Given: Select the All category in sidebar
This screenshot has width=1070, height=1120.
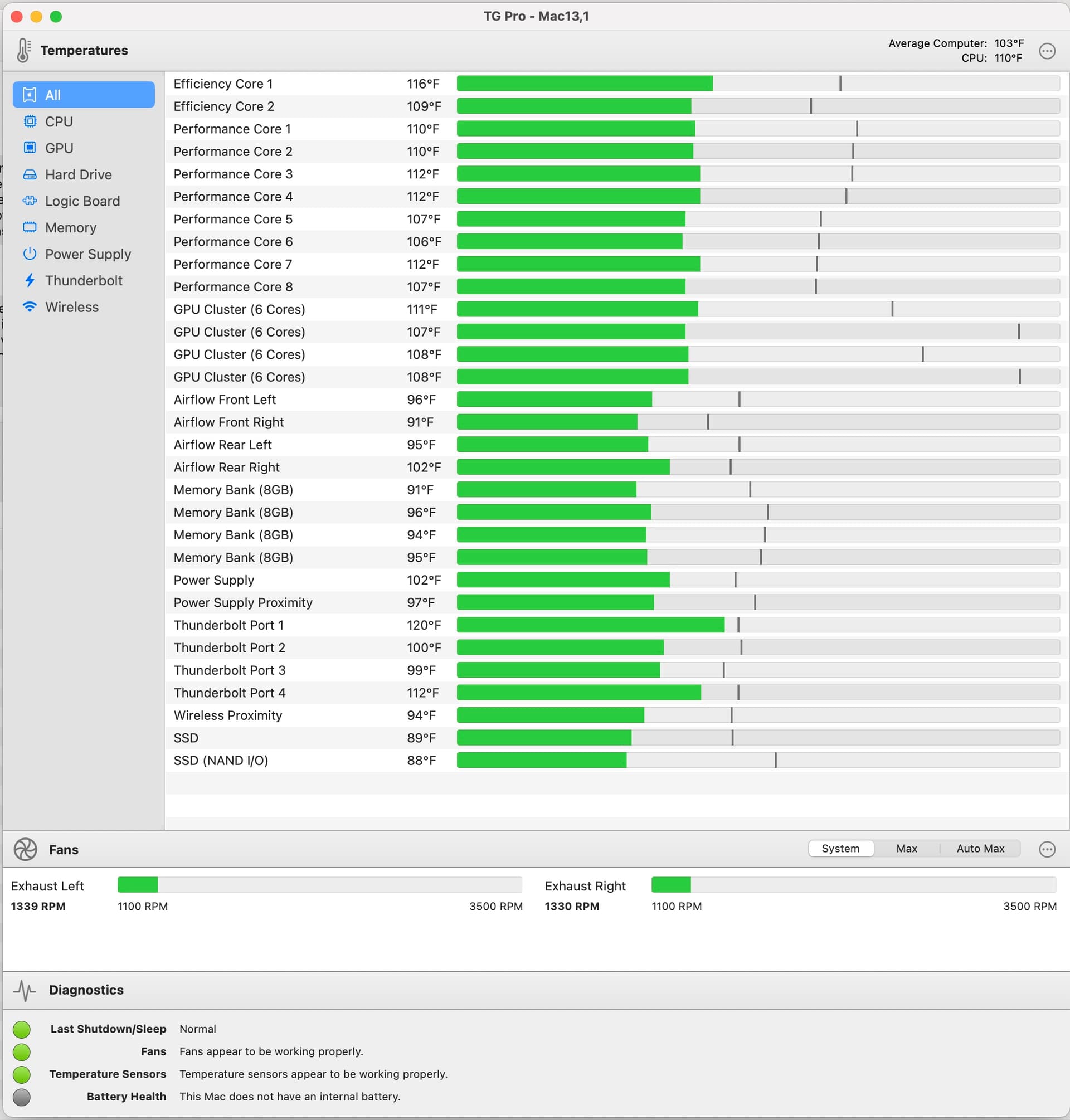Looking at the screenshot, I should (x=84, y=95).
